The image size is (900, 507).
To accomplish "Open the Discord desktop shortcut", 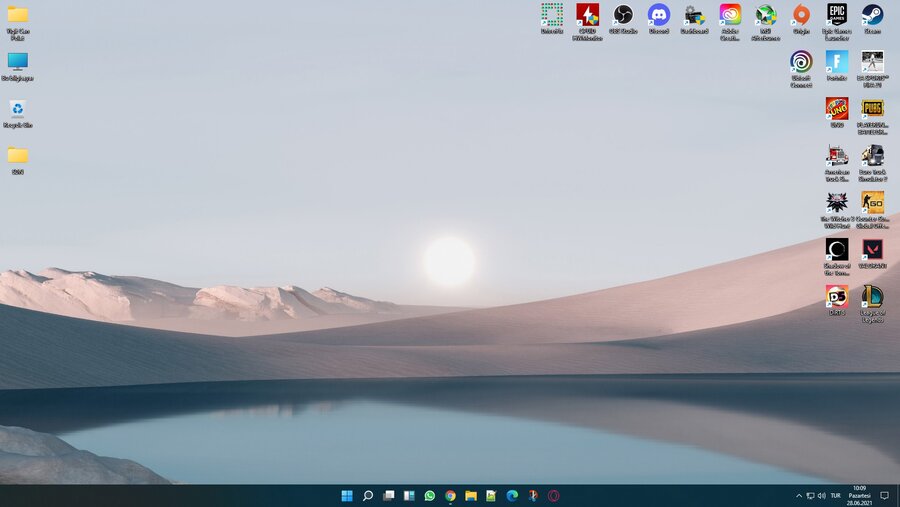I will pyautogui.click(x=658, y=15).
